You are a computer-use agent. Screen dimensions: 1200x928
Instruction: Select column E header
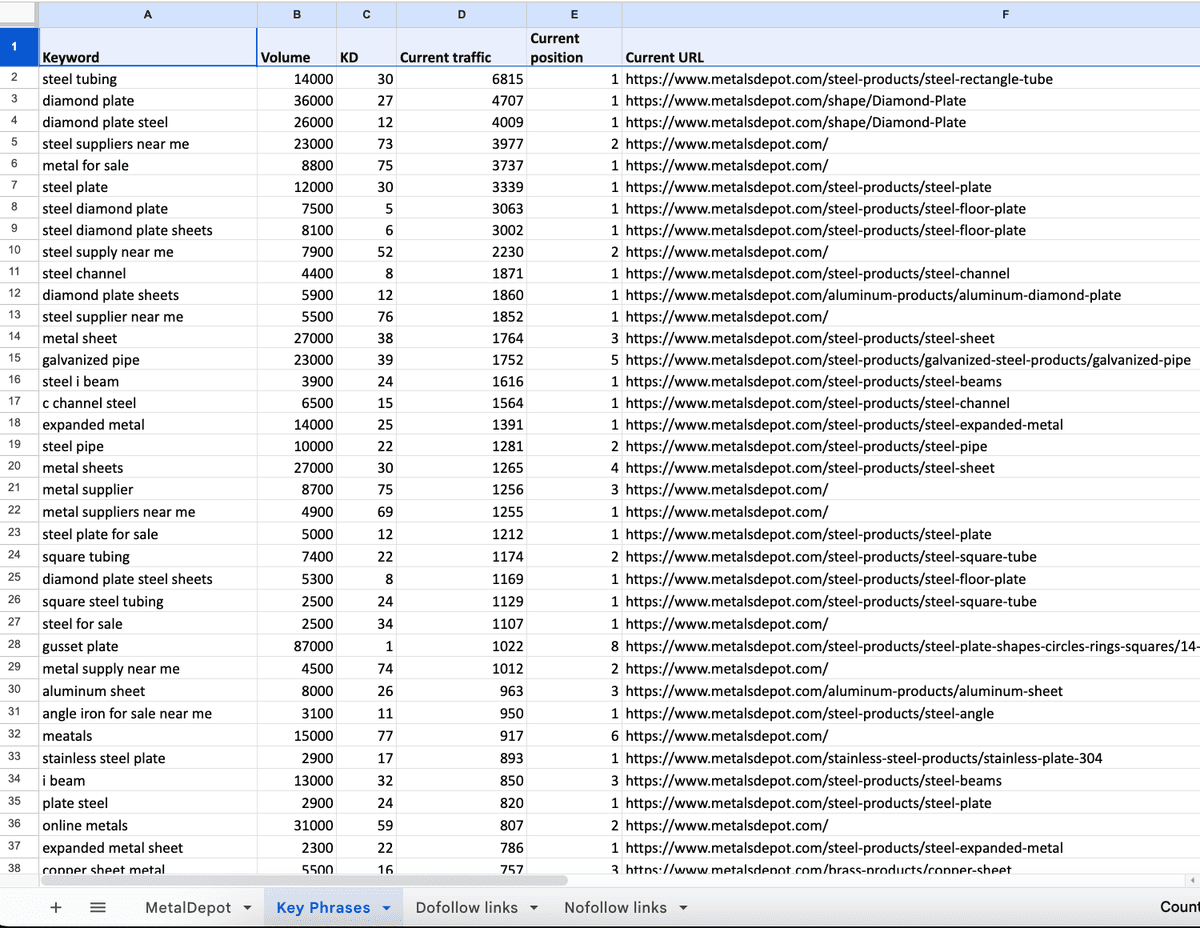click(574, 14)
